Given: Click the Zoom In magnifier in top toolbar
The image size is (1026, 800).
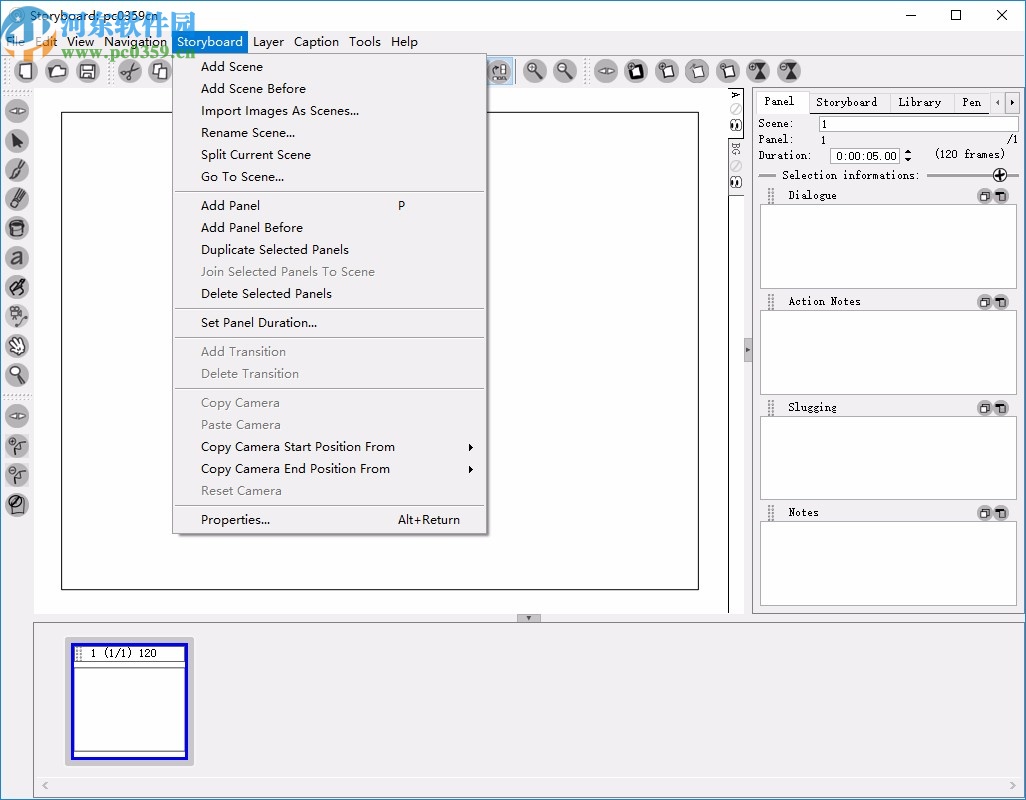Looking at the screenshot, I should point(535,71).
